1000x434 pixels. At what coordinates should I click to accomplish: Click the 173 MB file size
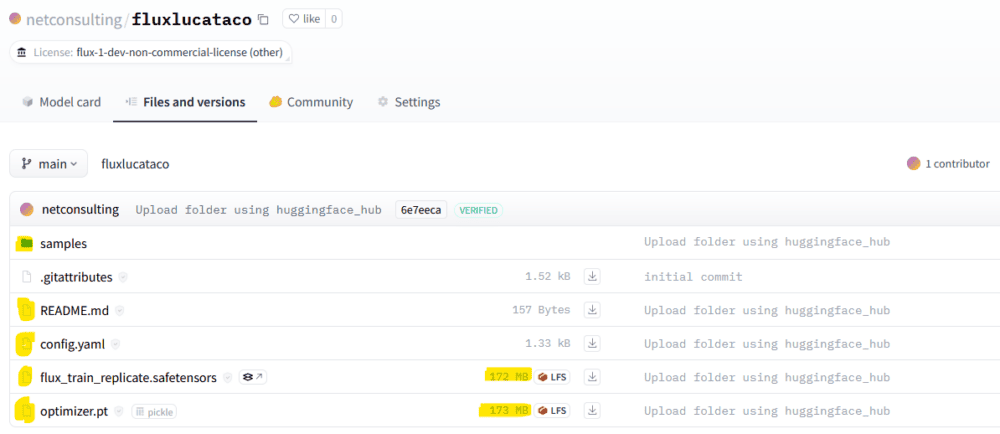(x=508, y=410)
